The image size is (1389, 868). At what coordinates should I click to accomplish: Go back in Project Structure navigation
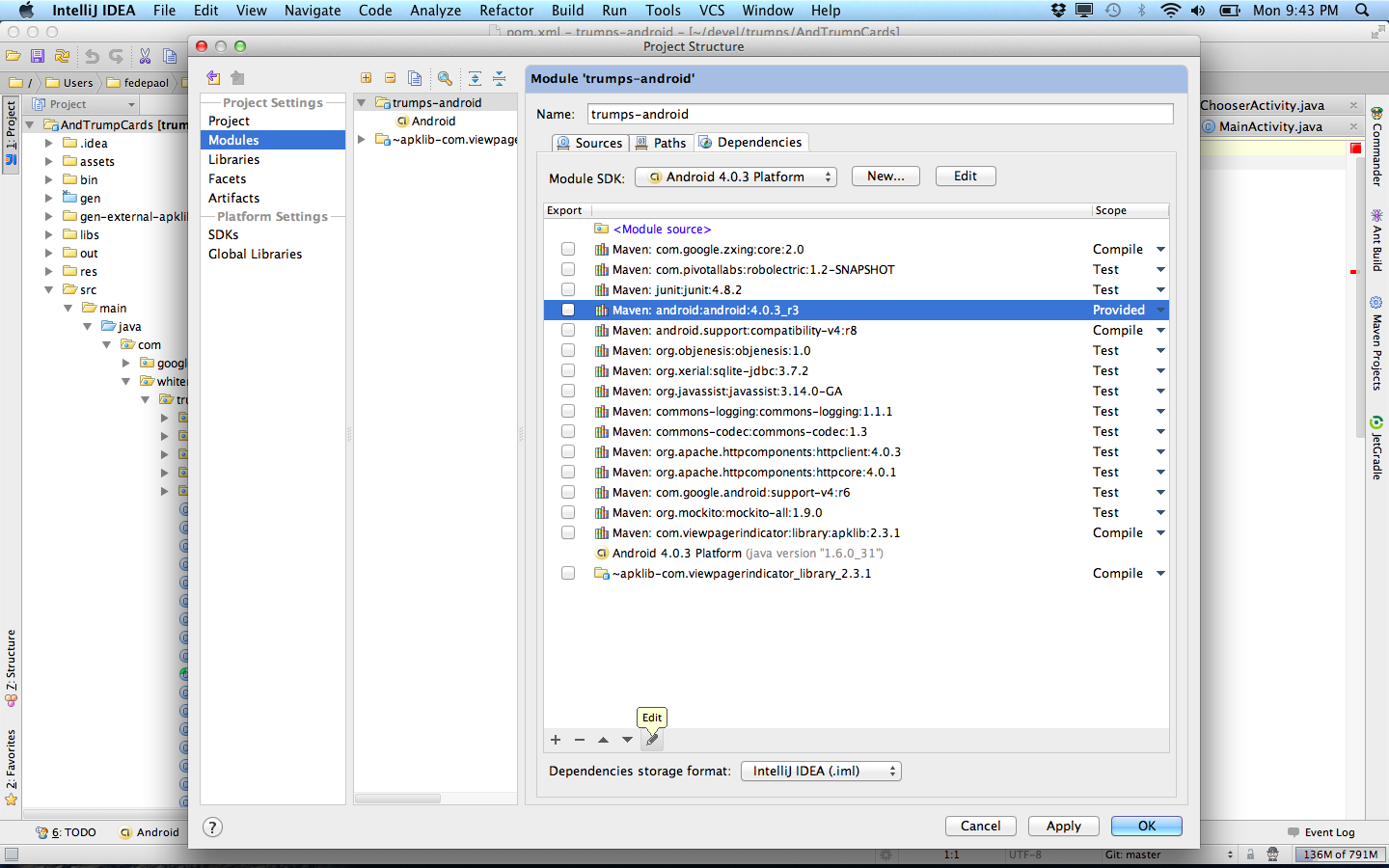213,78
